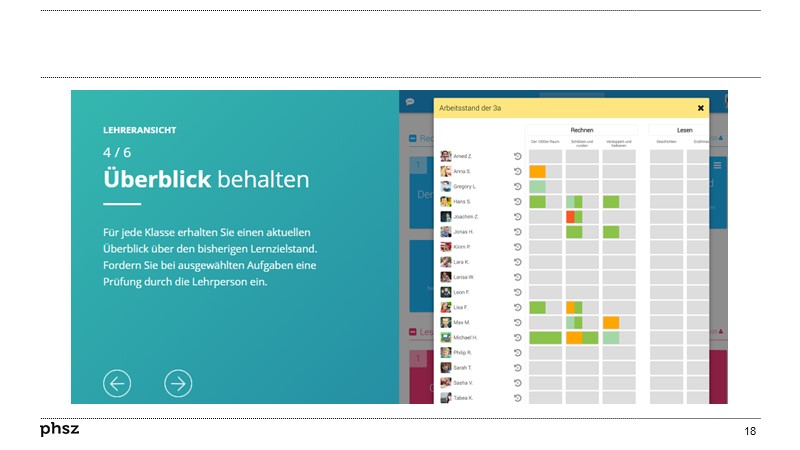Click Joachim Z. red-green progress cell
This screenshot has height=450, width=800.
574,217
